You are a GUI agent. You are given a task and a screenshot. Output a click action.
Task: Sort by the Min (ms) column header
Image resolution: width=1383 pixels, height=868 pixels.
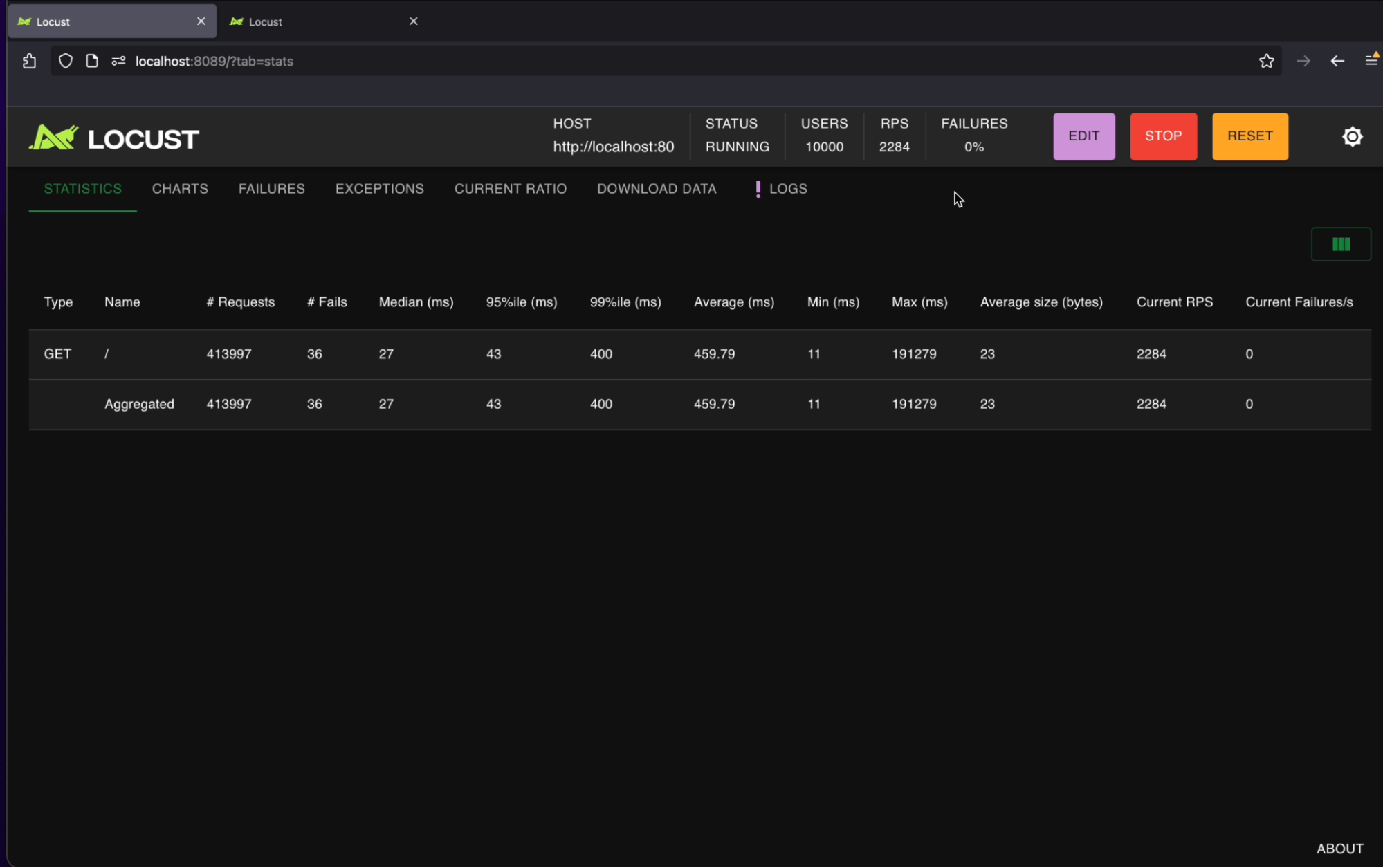pyautogui.click(x=833, y=302)
